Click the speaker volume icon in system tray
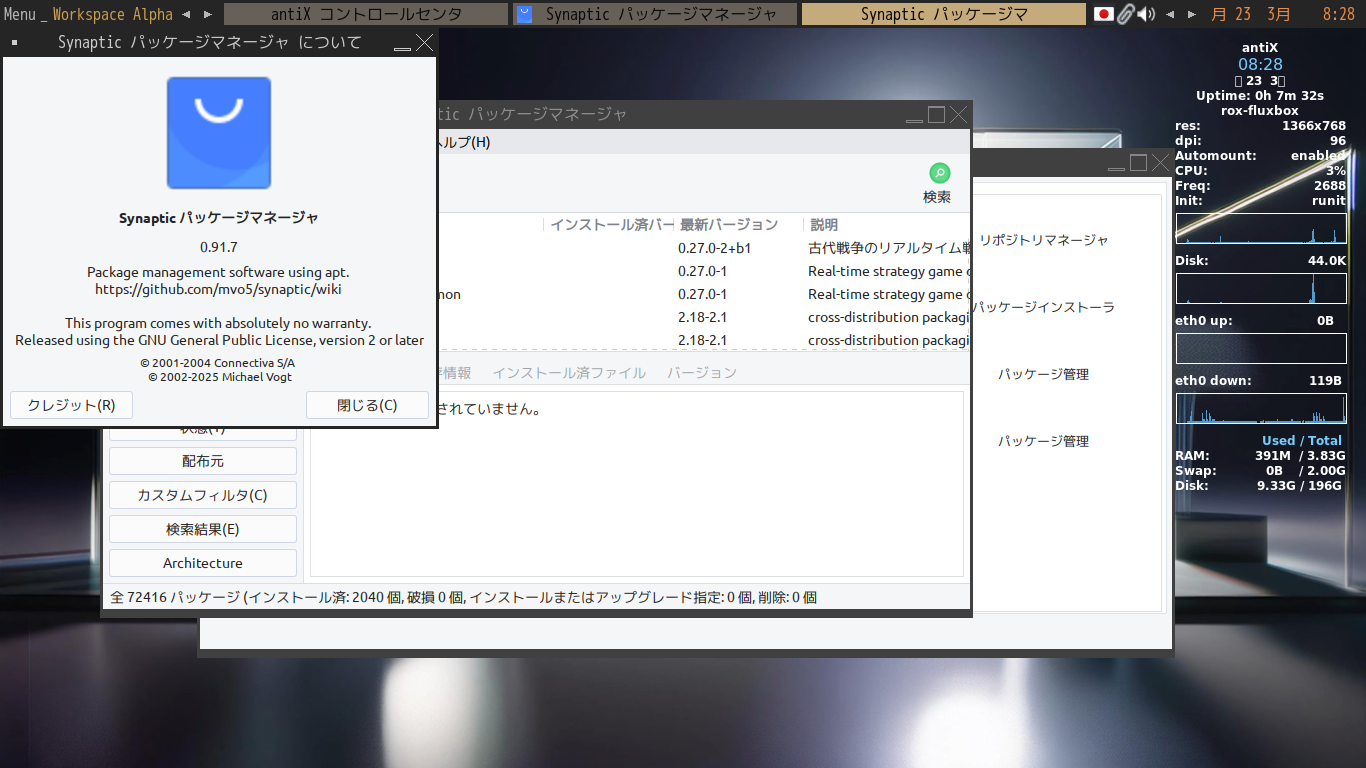This screenshot has width=1366, height=768. pos(1146,14)
